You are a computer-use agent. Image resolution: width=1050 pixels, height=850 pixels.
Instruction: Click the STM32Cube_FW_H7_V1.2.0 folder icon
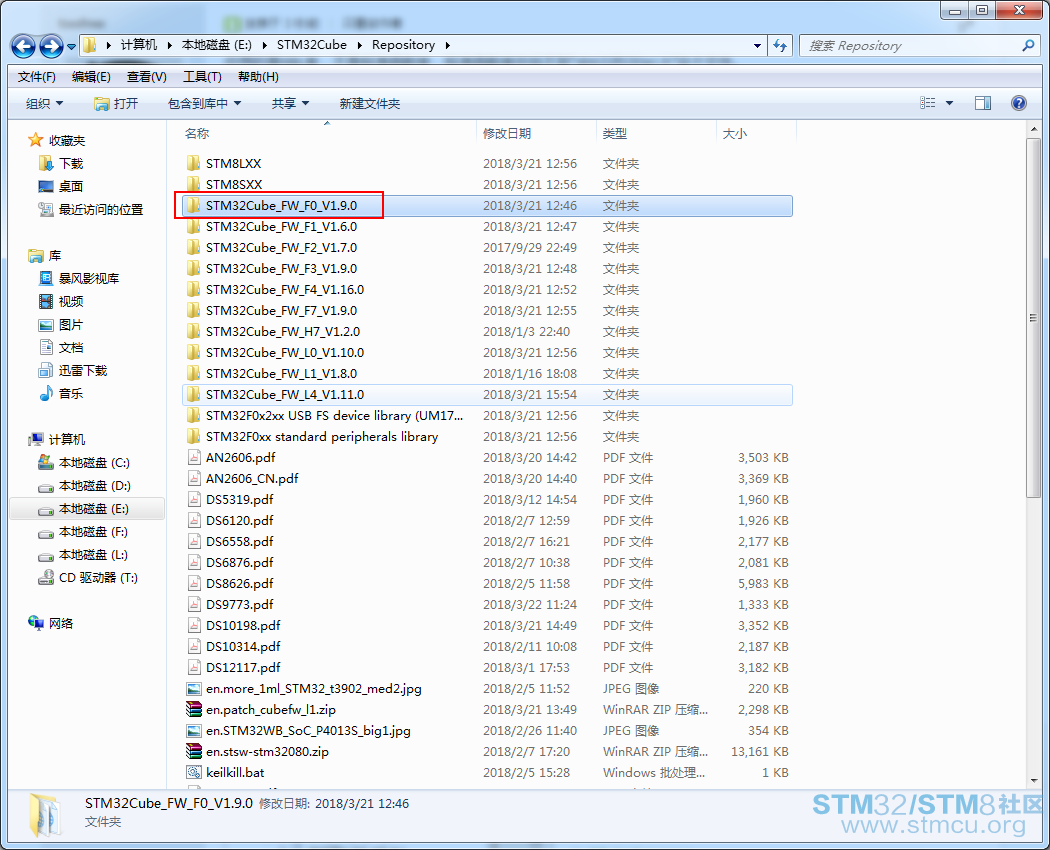(194, 332)
